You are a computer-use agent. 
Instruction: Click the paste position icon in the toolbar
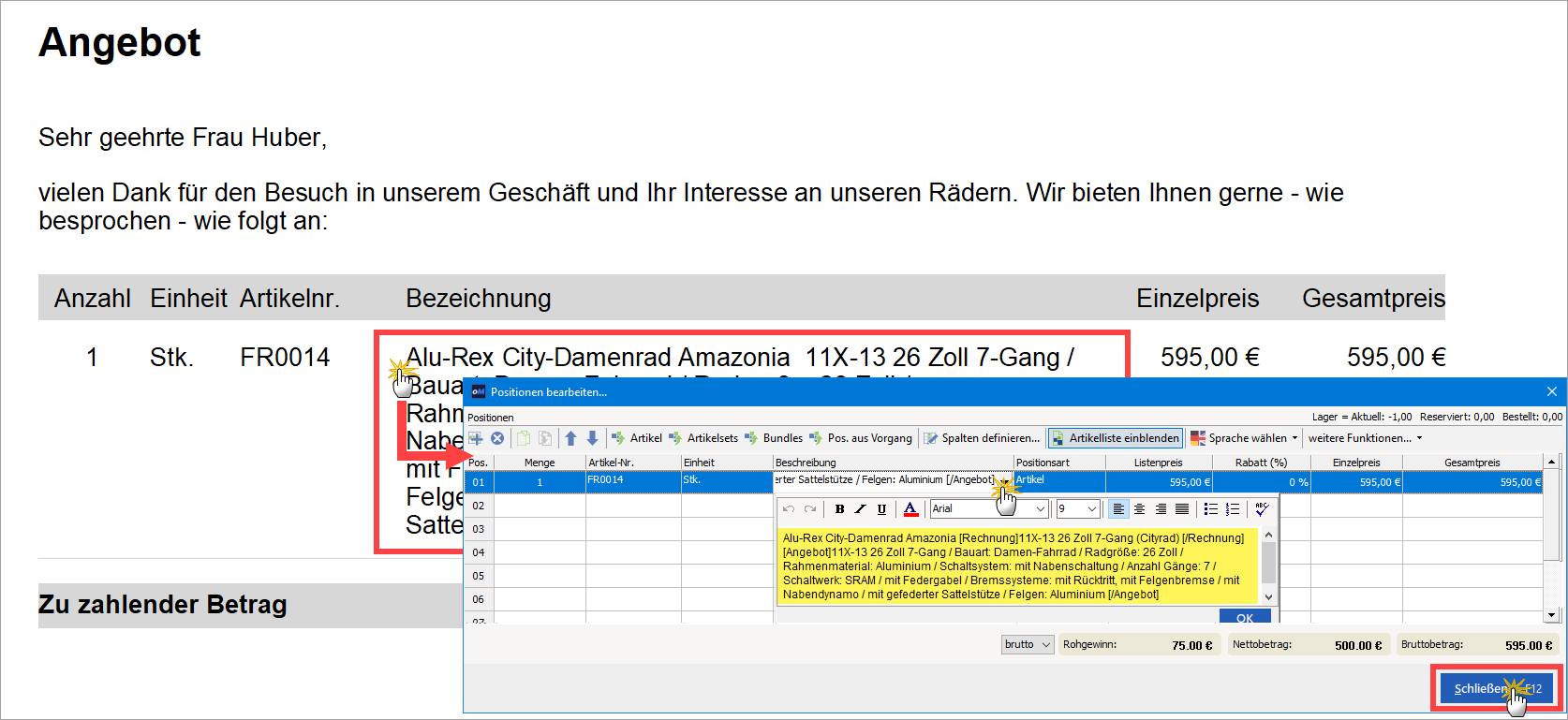[545, 438]
